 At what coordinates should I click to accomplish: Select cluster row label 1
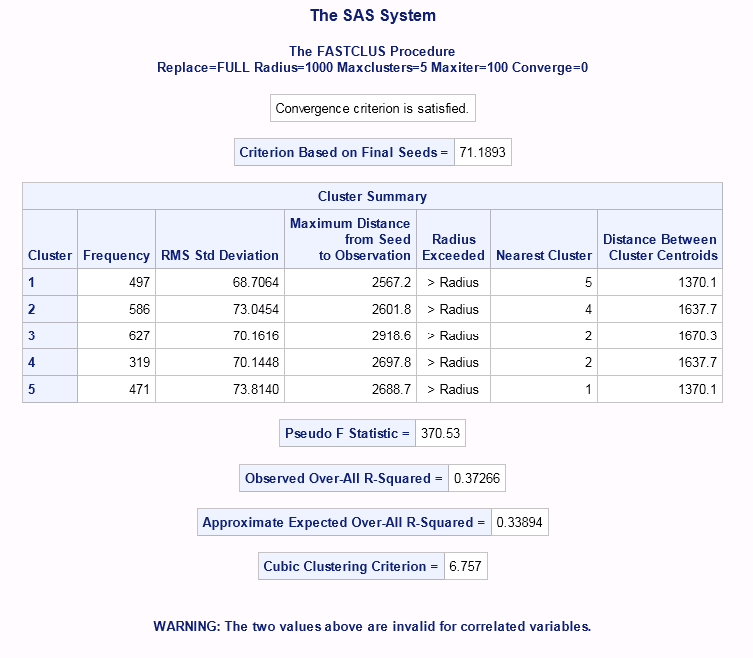click(x=50, y=282)
